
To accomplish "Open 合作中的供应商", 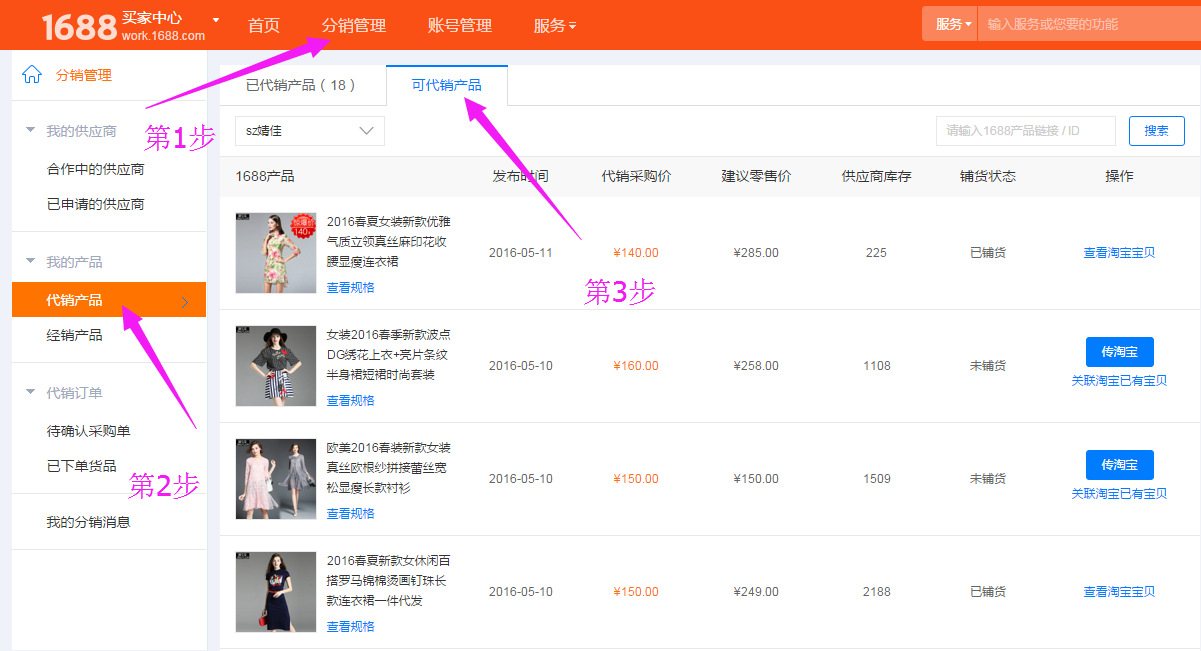I will pos(96,170).
